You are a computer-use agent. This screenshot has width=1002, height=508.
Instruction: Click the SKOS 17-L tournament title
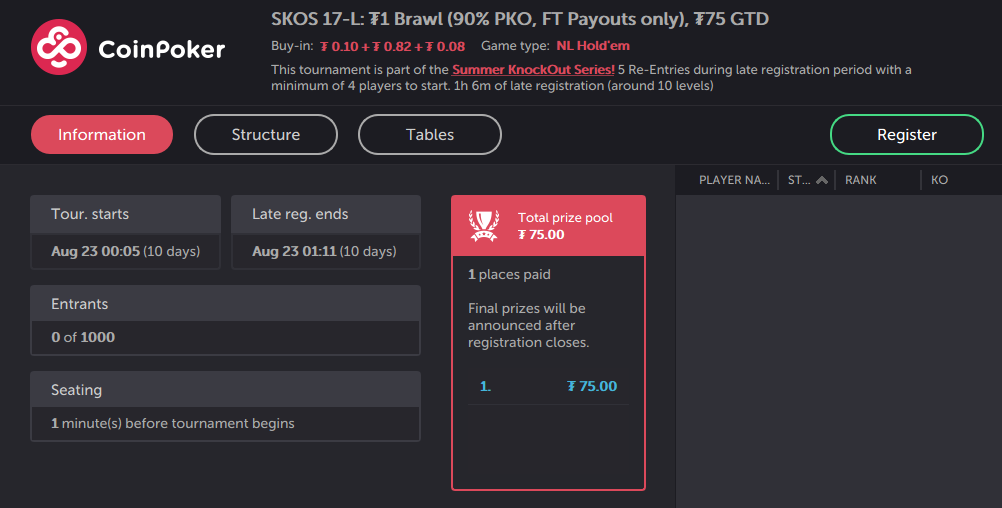click(x=520, y=19)
